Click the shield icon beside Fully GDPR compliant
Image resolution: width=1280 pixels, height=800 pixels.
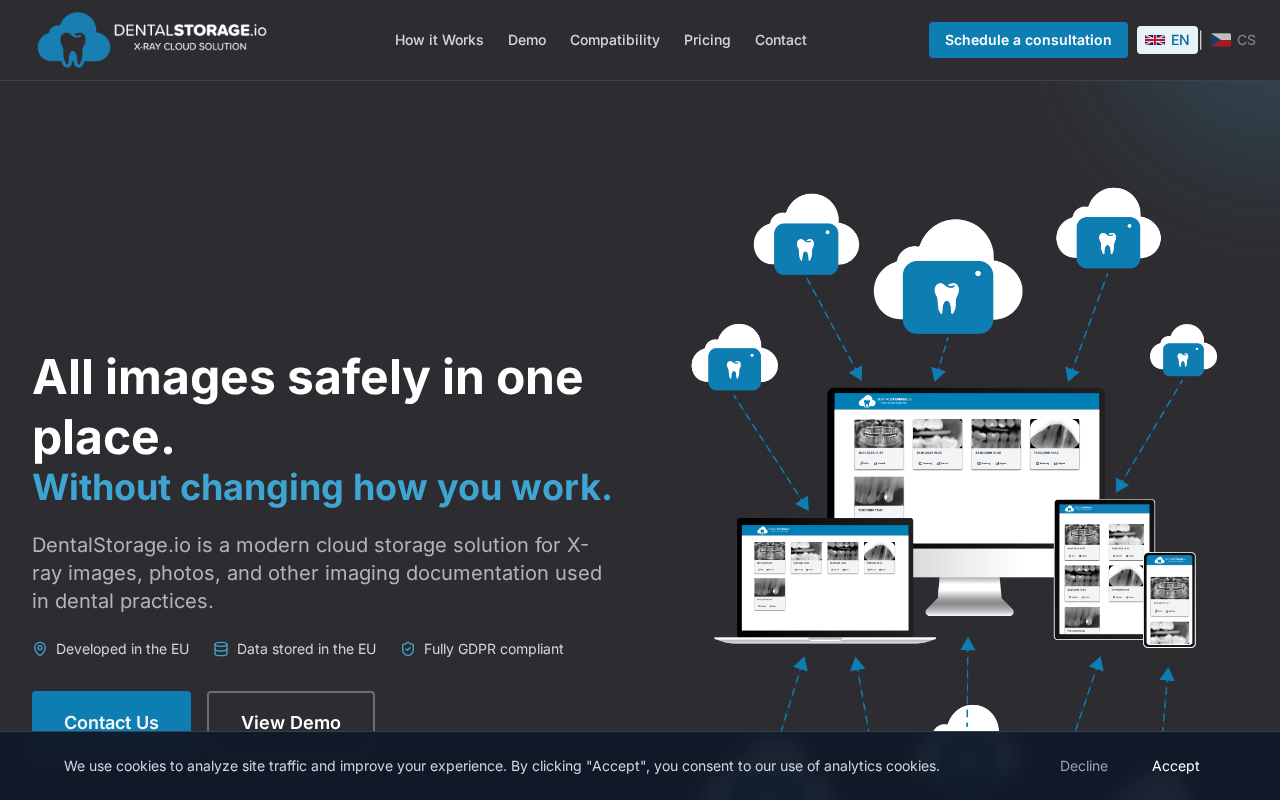[x=408, y=649]
